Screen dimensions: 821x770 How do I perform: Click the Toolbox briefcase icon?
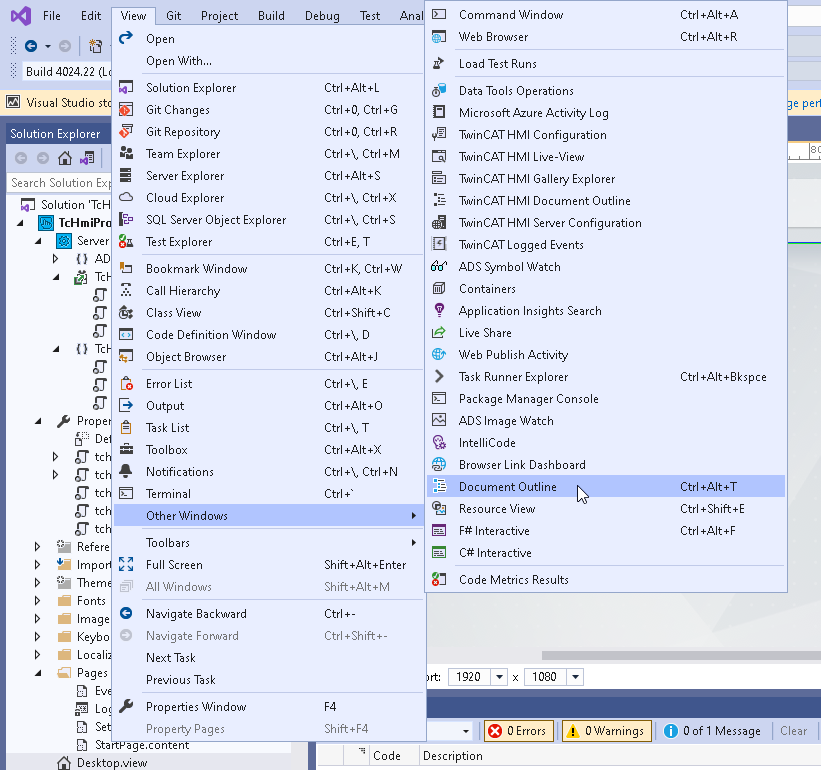126,450
